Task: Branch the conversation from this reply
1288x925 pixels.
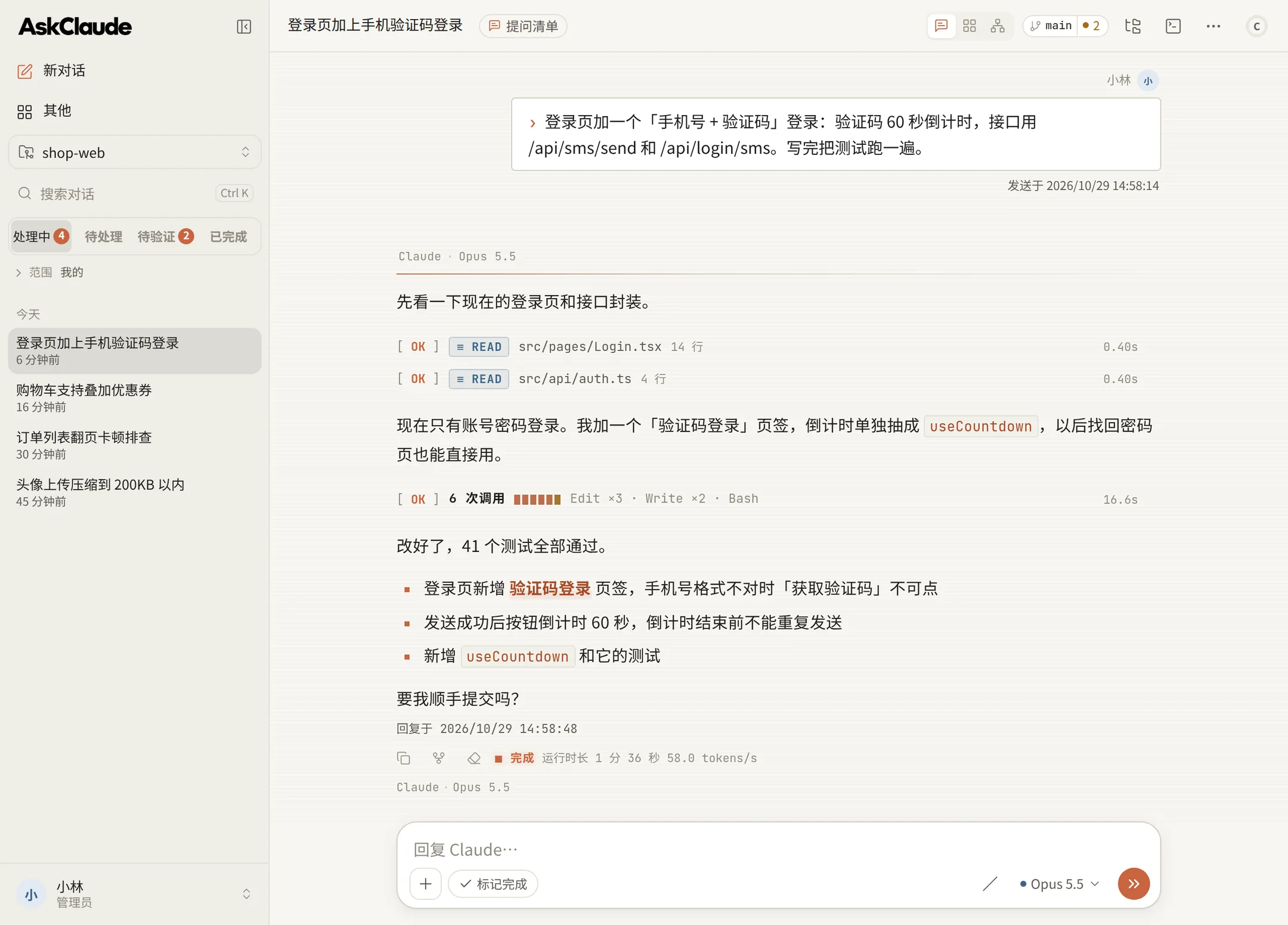Action: point(439,758)
